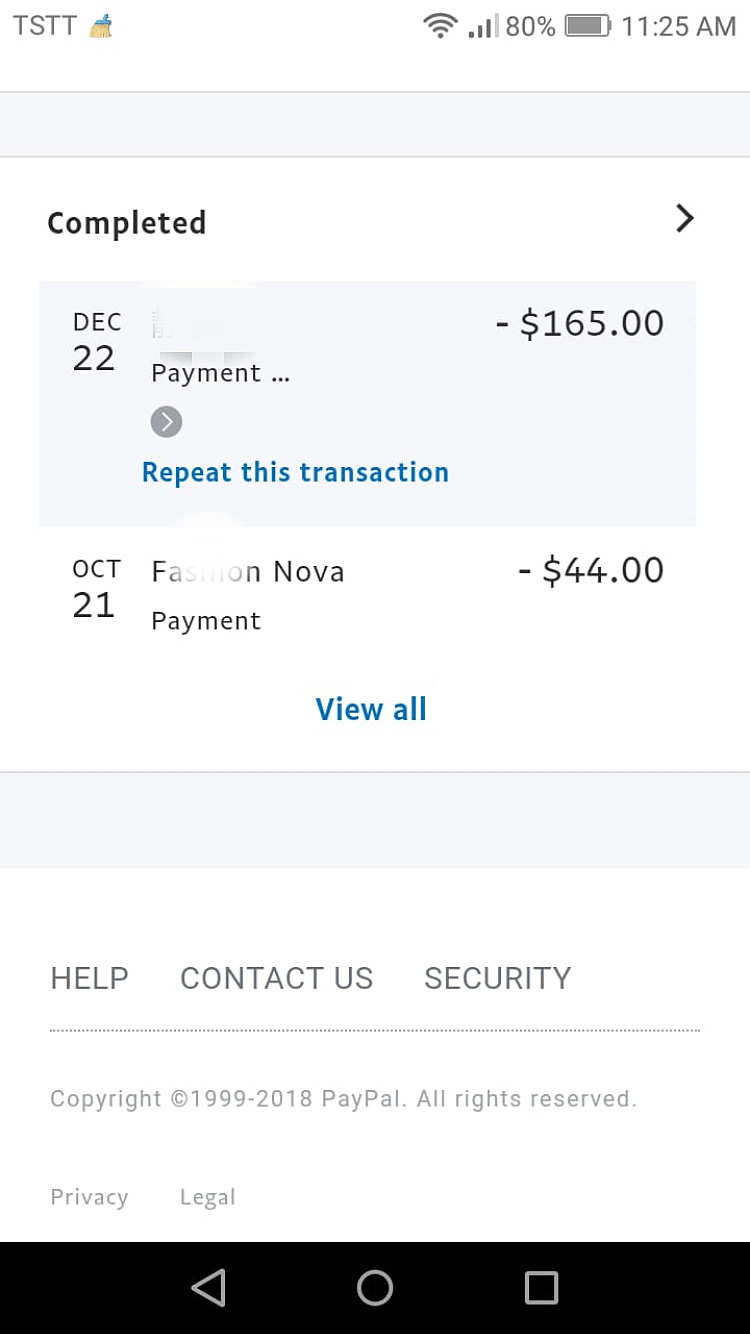The height and width of the screenshot is (1334, 750).
Task: Tap the Completed section heading
Action: 127,222
